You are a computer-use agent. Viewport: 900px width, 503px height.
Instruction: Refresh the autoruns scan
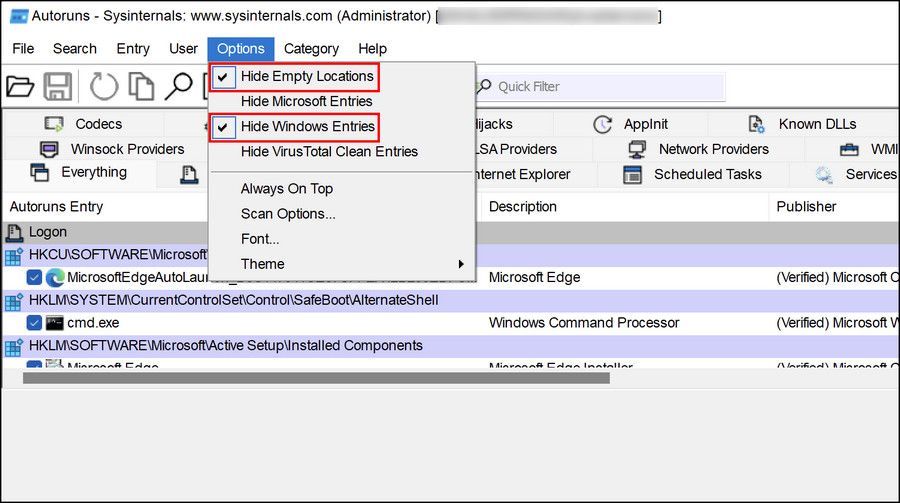click(x=104, y=87)
